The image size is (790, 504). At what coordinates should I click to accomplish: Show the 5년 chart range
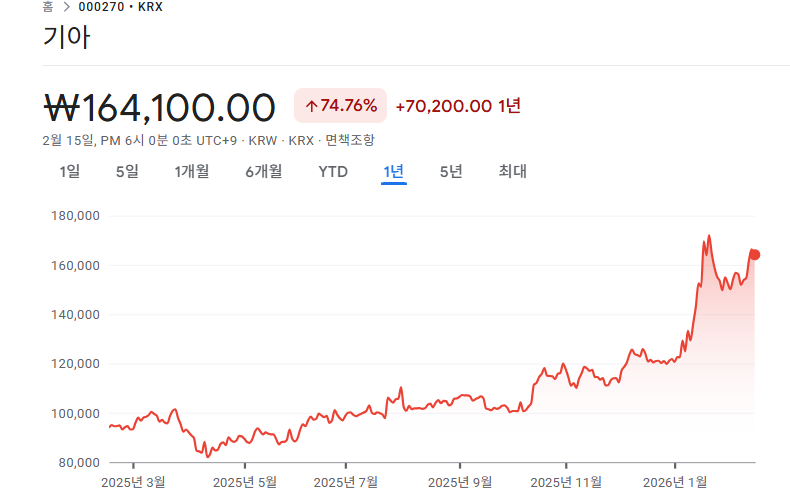click(x=451, y=171)
